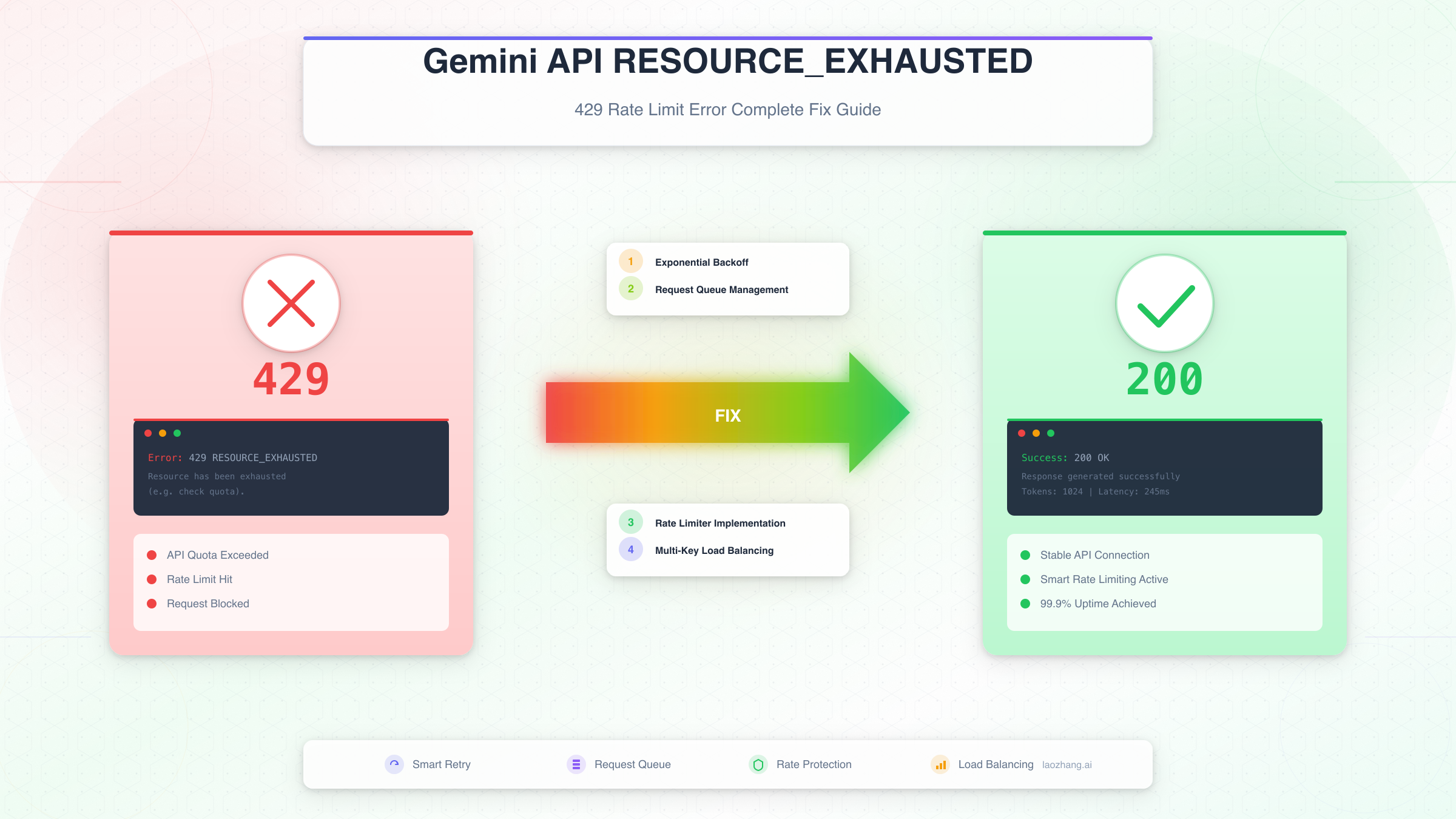Screen dimensions: 1456x819
Task: Click the red X error icon
Action: [291, 303]
